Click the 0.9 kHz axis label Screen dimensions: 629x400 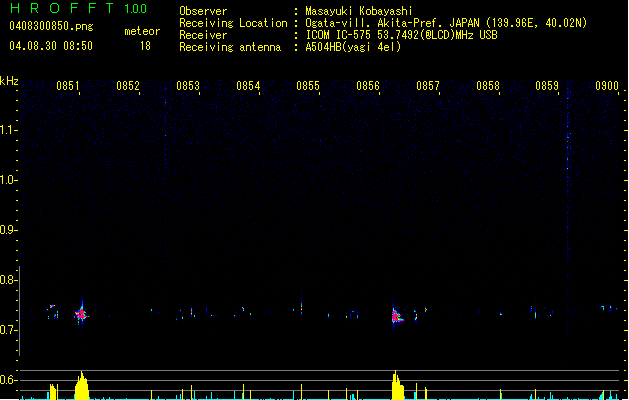[x=8, y=230]
